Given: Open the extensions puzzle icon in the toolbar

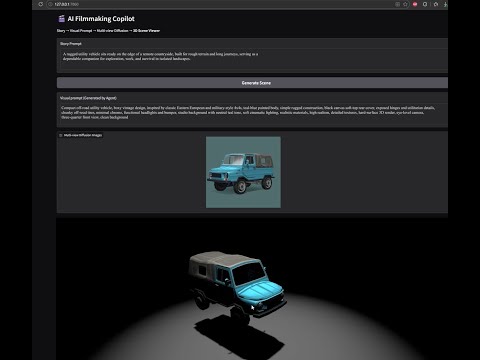Looking at the screenshot, I should point(436,4).
